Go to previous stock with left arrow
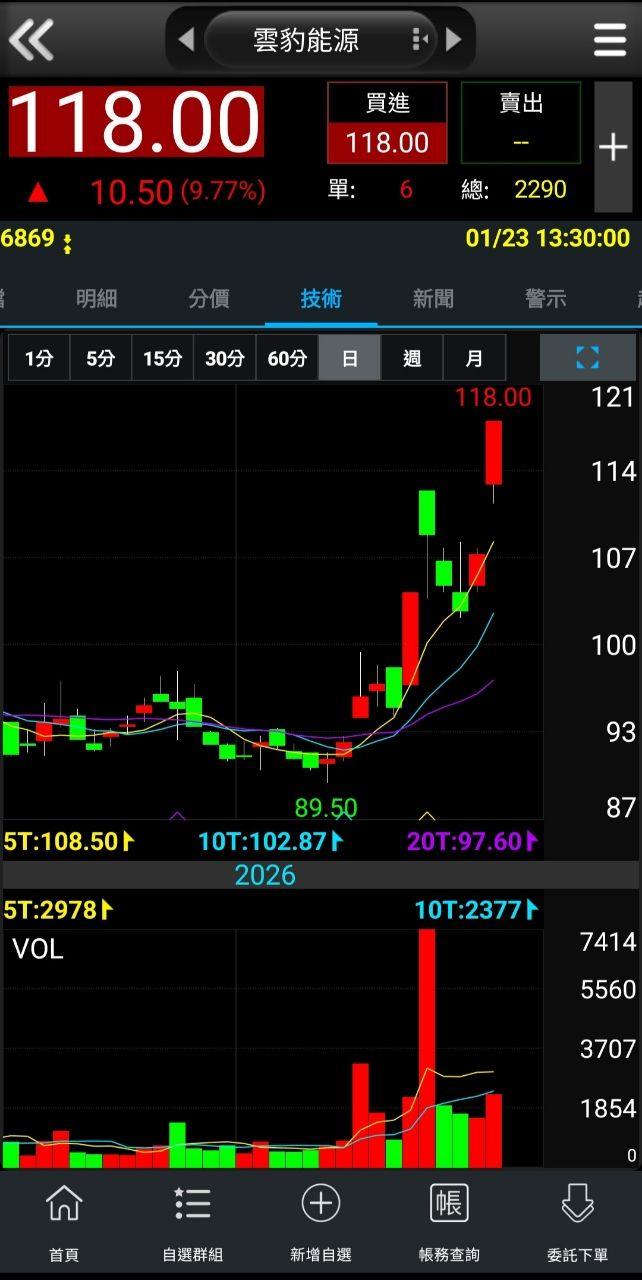 point(186,40)
